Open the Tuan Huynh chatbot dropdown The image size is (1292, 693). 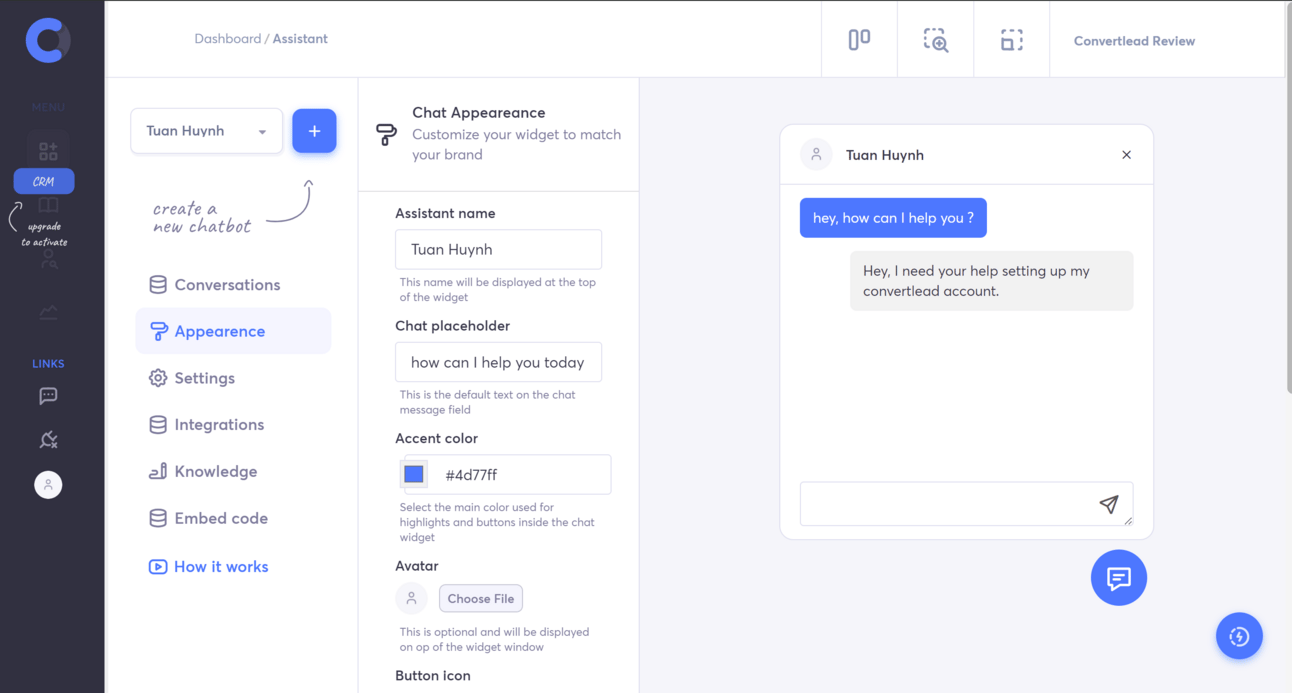click(x=207, y=131)
